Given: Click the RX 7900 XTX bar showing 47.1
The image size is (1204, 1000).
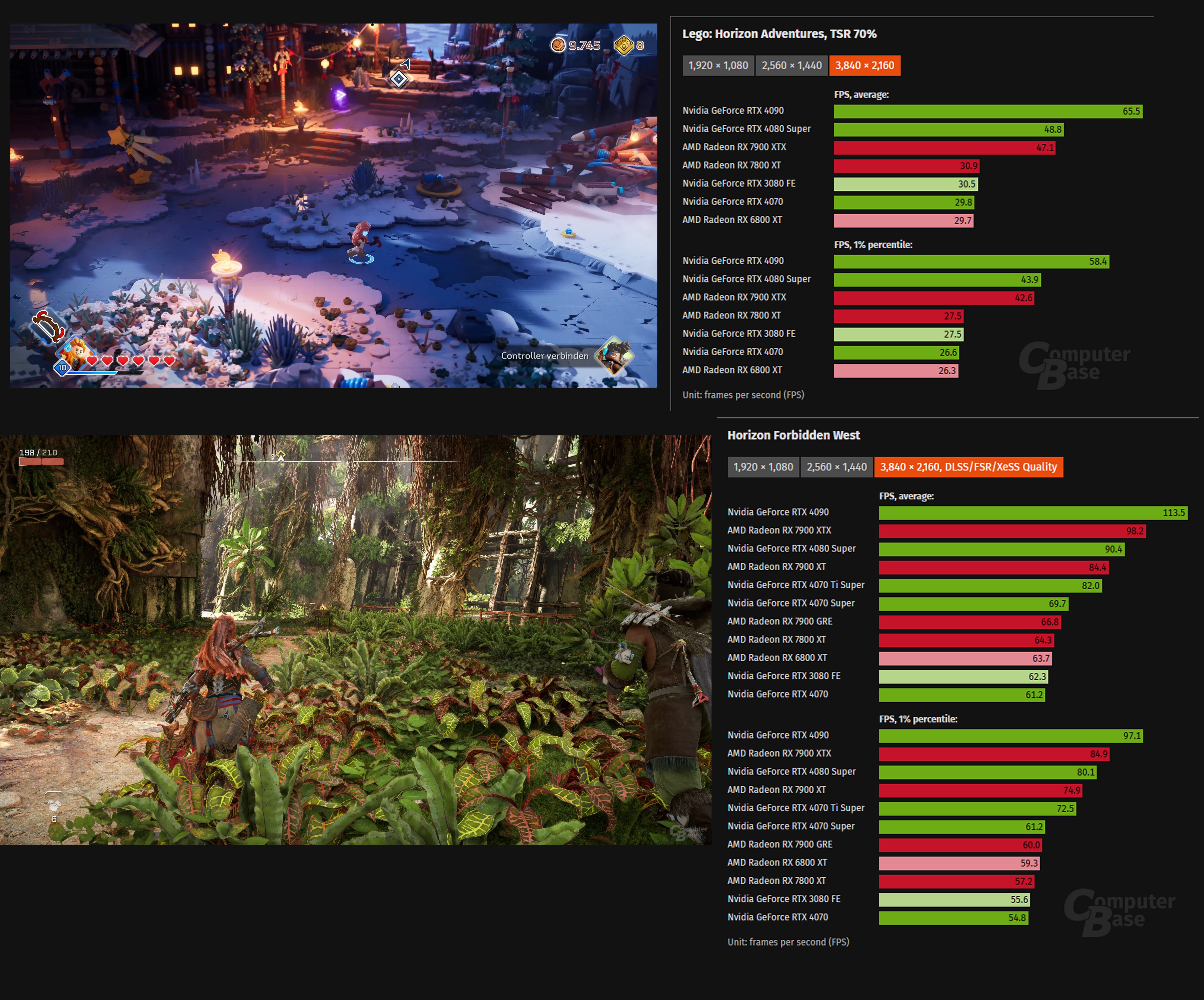Looking at the screenshot, I should [x=944, y=148].
